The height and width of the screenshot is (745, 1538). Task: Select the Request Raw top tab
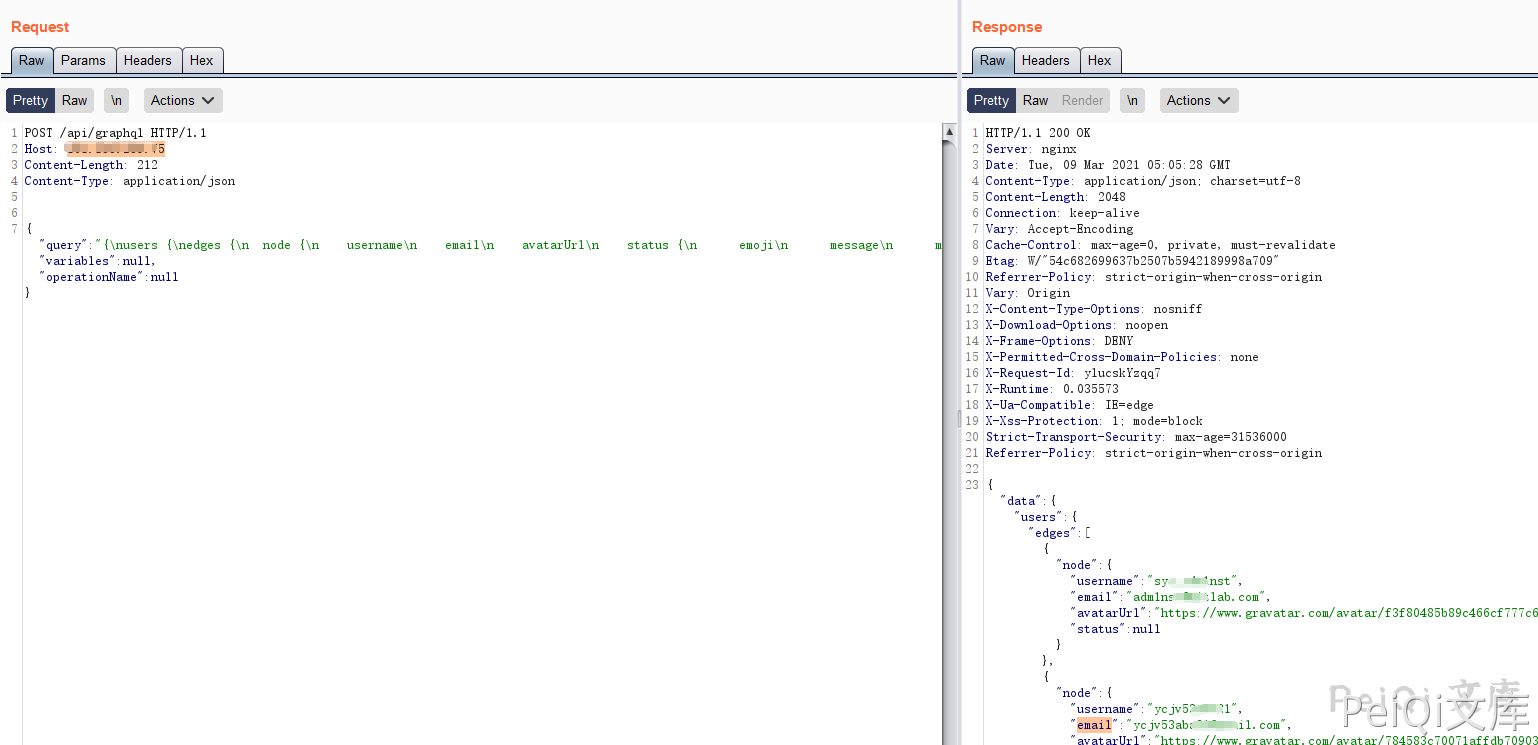(x=32, y=60)
